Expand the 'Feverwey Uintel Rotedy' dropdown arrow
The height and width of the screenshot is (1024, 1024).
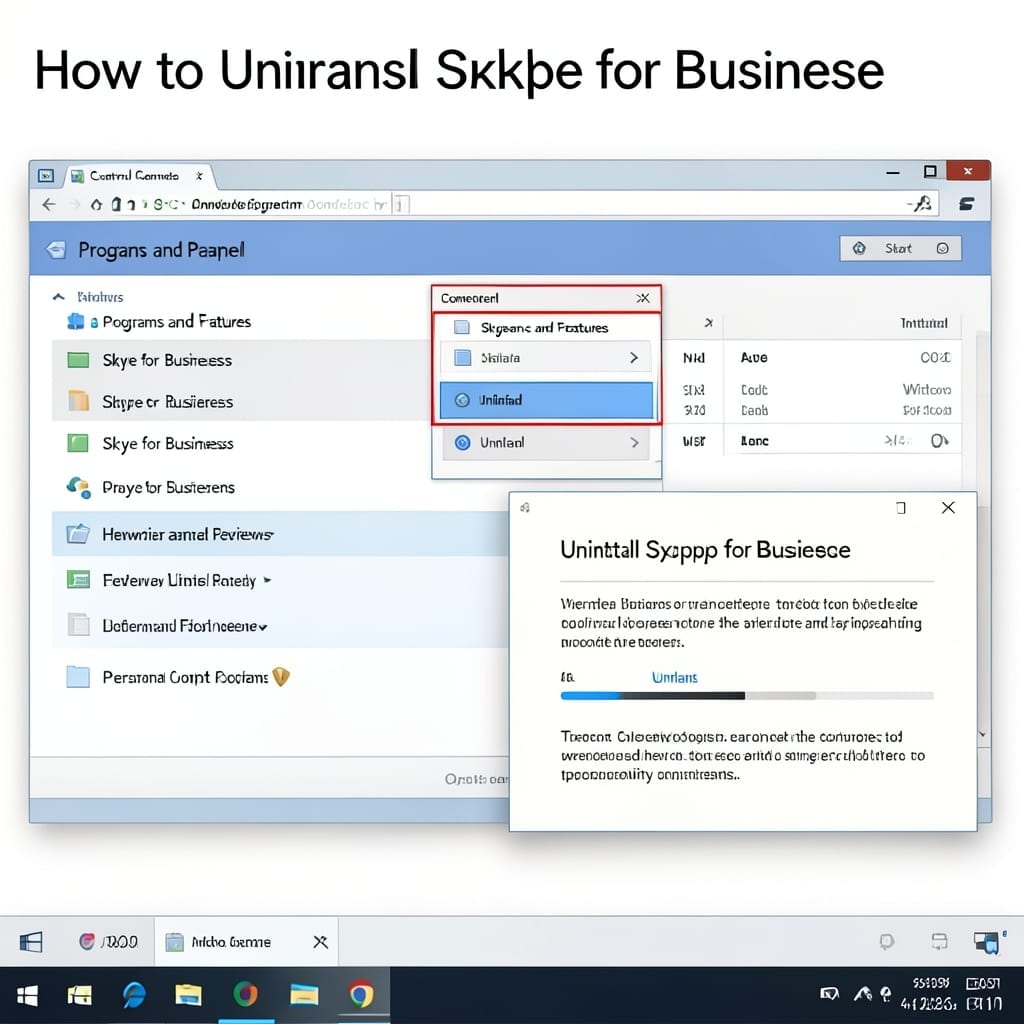click(267, 580)
